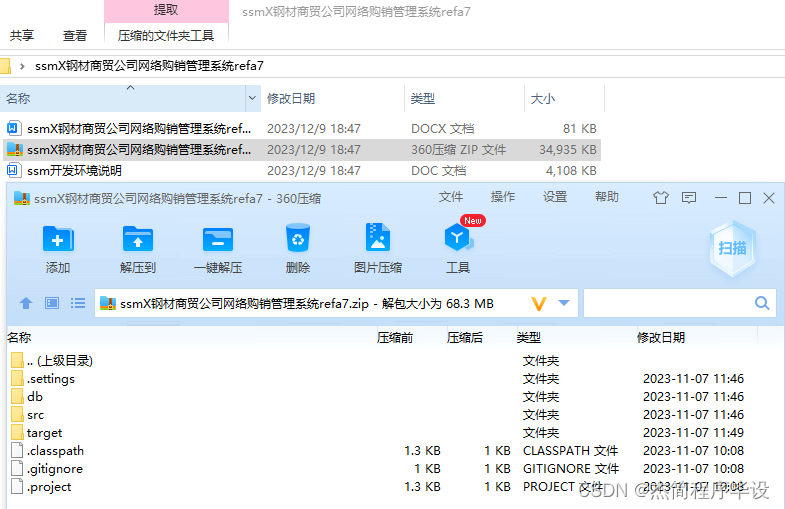Viewport: 785px width, 509px height.
Task: Go up one level with the up arrow
Action: coord(26,303)
